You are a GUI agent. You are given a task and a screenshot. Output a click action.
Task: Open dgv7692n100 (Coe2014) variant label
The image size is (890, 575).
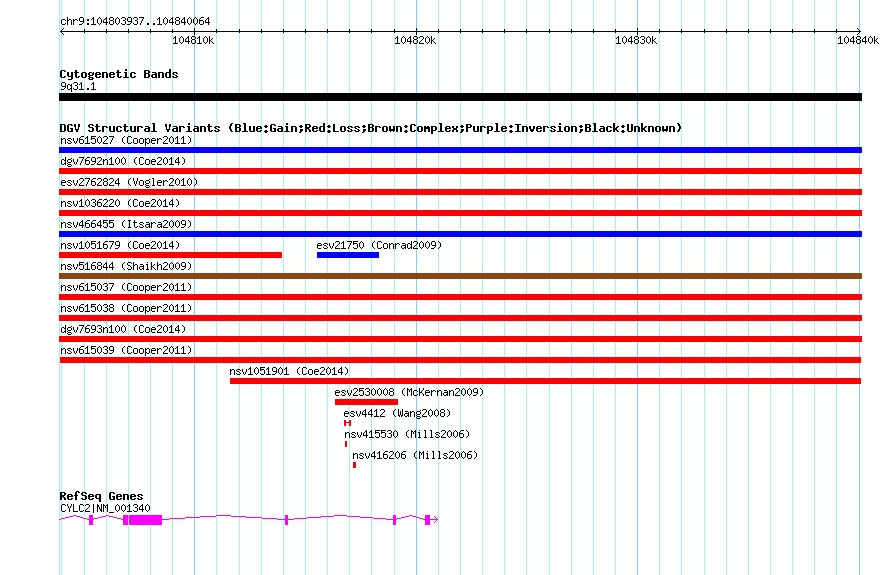tap(123, 161)
